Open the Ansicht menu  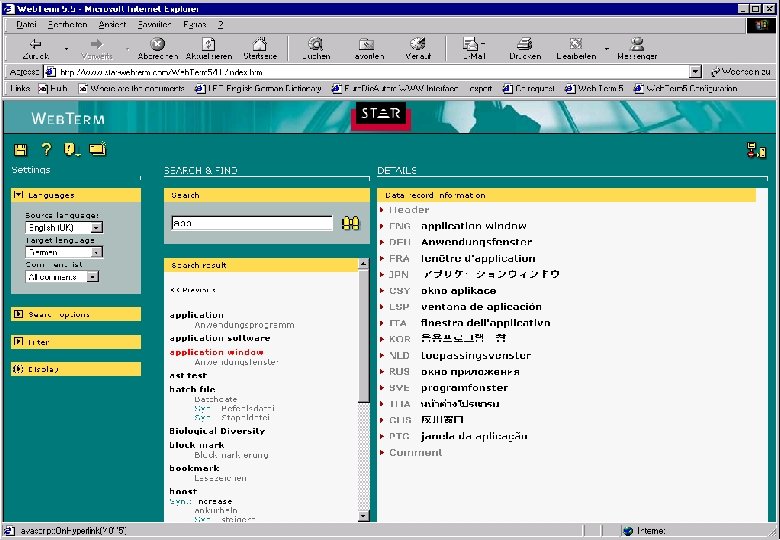(x=112, y=24)
